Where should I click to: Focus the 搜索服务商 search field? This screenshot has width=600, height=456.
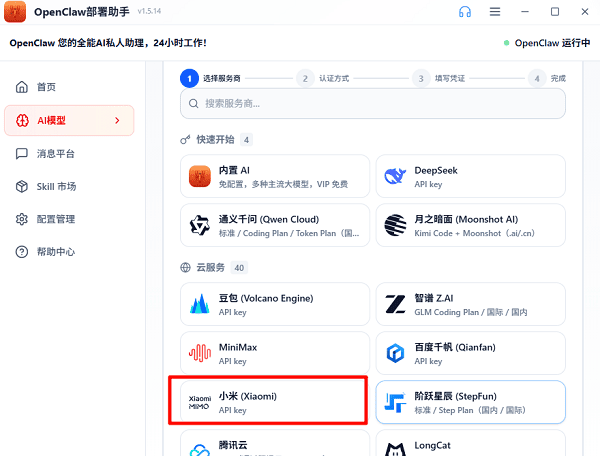[x=373, y=104]
